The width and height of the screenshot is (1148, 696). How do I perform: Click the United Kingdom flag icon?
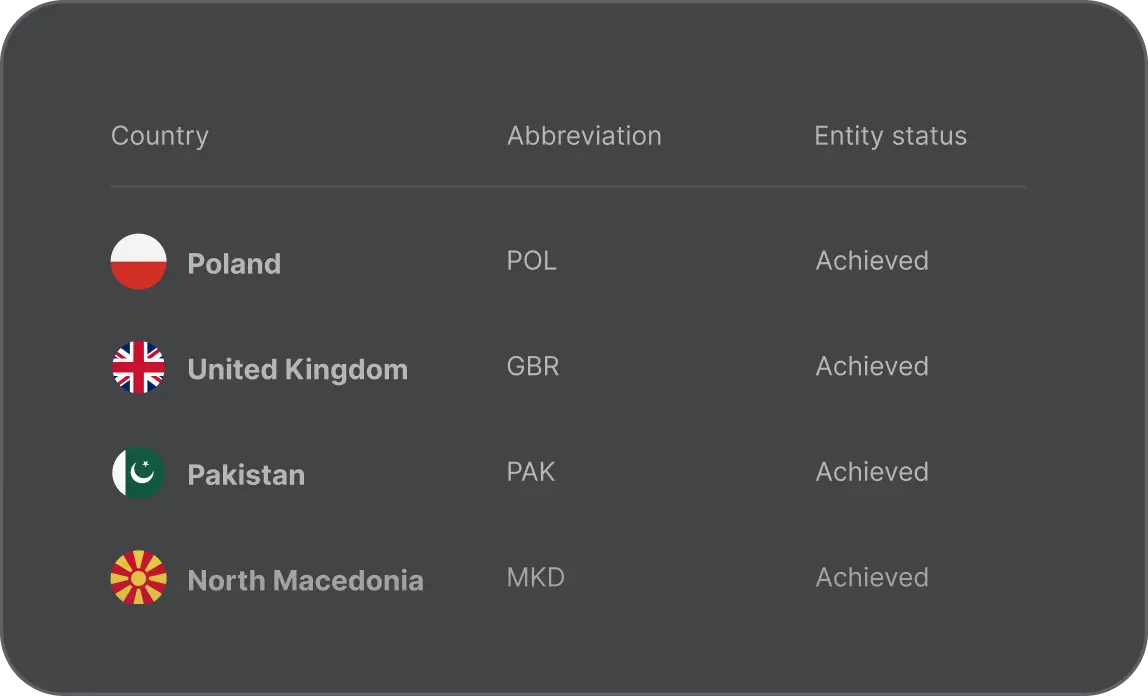pyautogui.click(x=138, y=368)
